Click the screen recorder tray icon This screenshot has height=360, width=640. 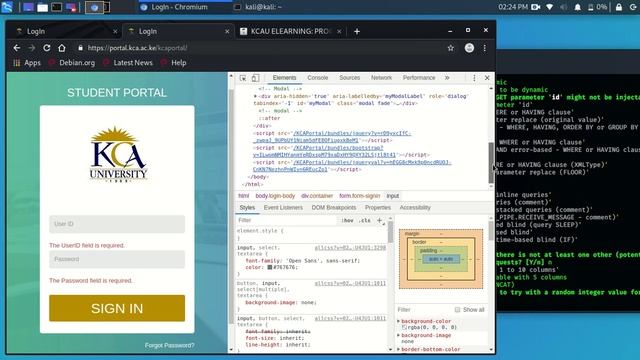[x=536, y=7]
